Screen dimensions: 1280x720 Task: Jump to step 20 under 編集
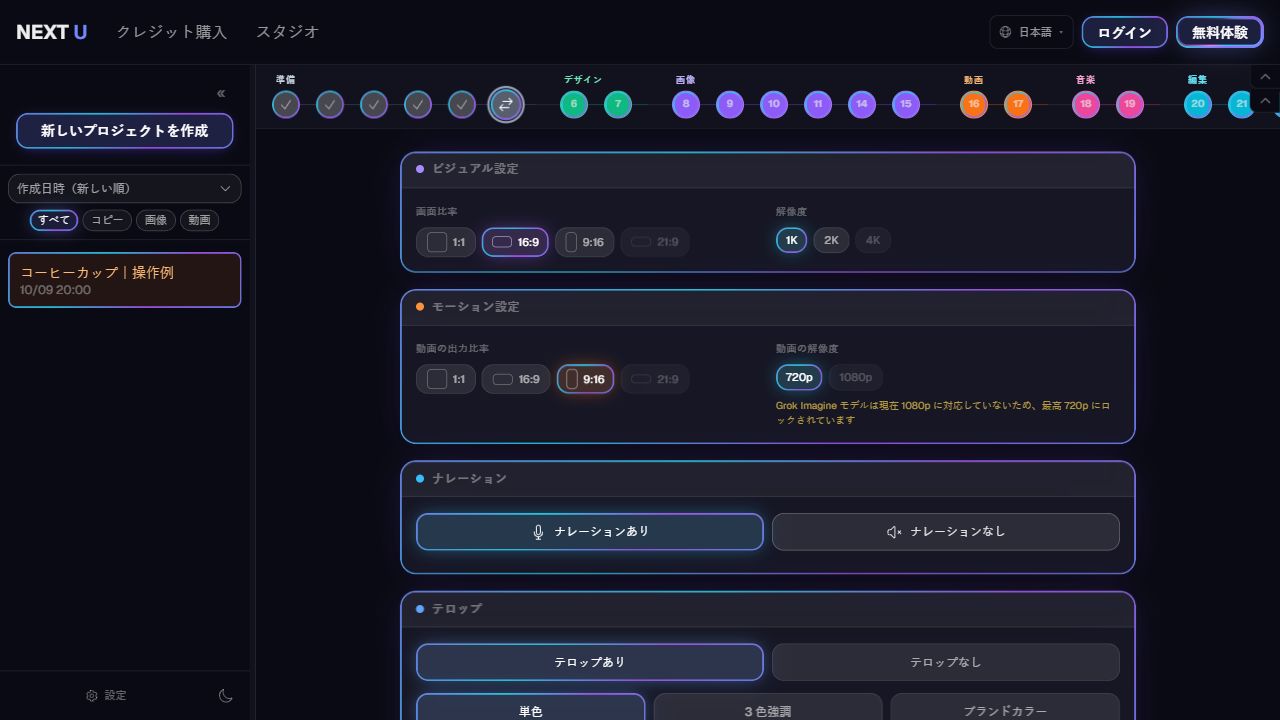(x=1198, y=104)
